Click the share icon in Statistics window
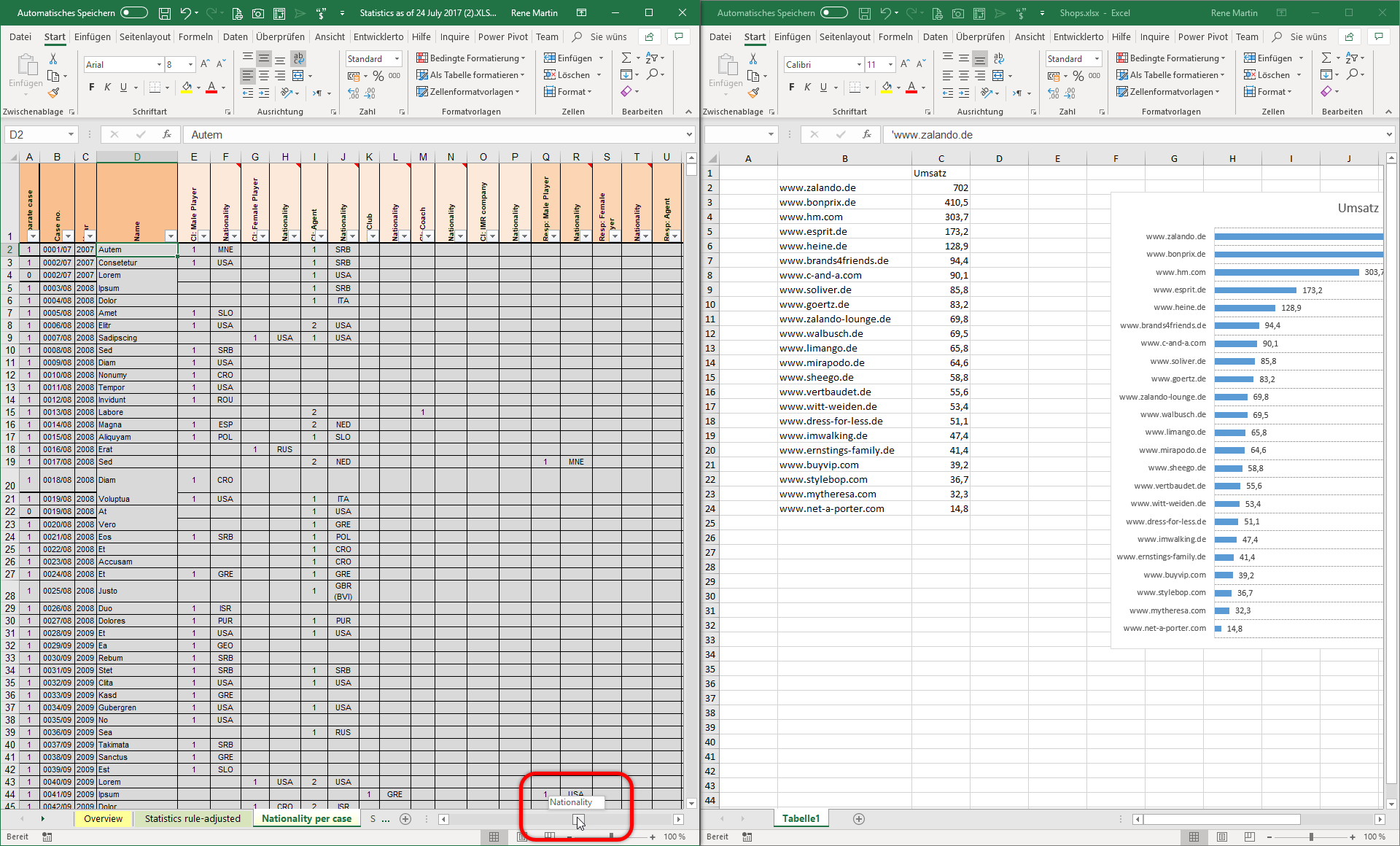 pos(649,36)
